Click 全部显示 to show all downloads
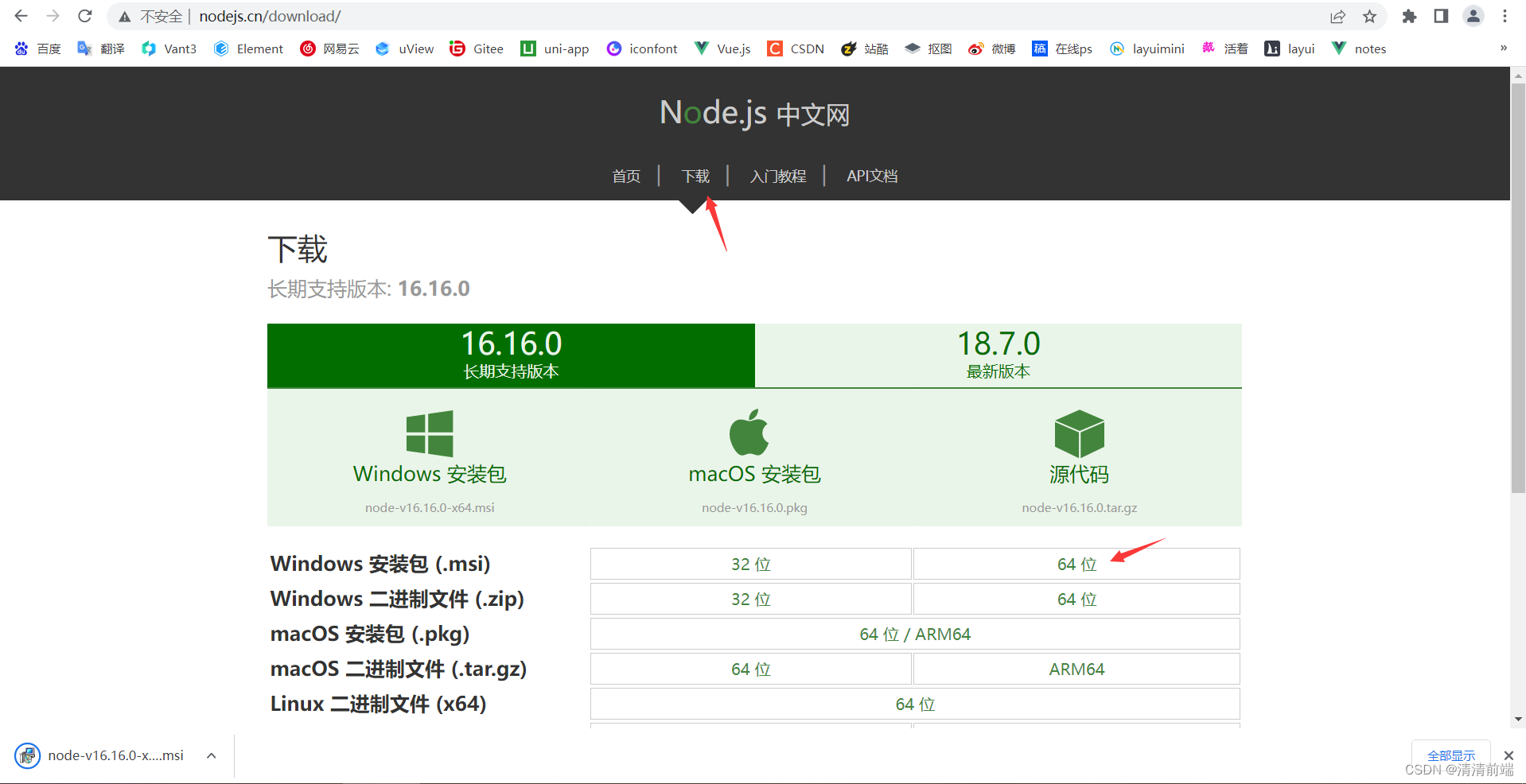Image resolution: width=1526 pixels, height=784 pixels. pyautogui.click(x=1451, y=755)
